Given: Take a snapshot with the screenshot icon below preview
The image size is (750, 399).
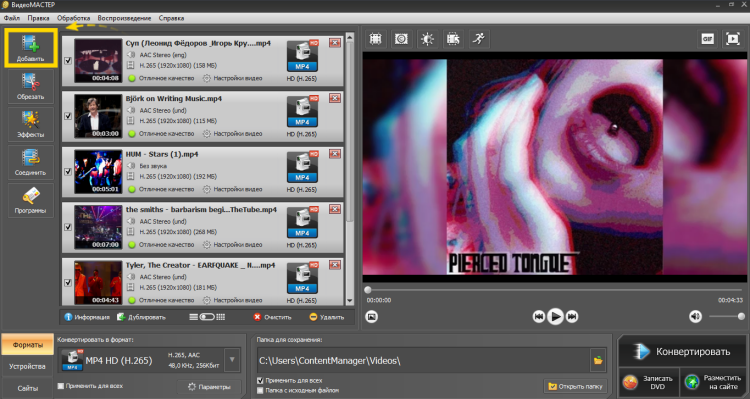Looking at the screenshot, I should [x=372, y=316].
